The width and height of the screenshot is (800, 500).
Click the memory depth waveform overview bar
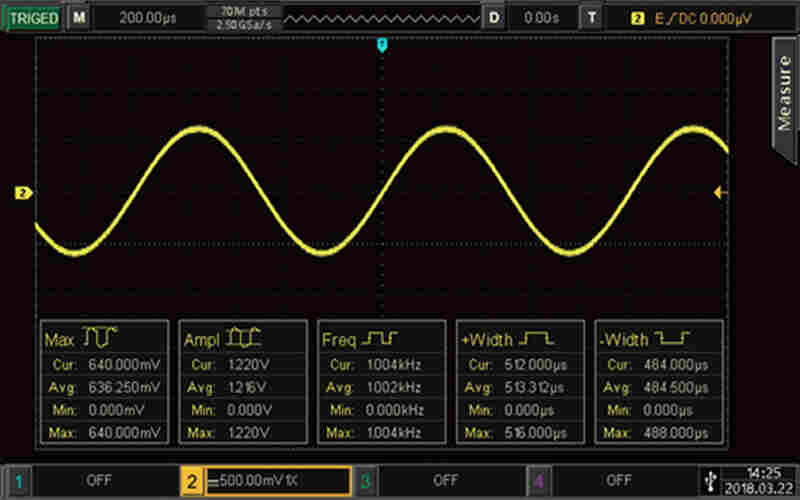(x=380, y=18)
